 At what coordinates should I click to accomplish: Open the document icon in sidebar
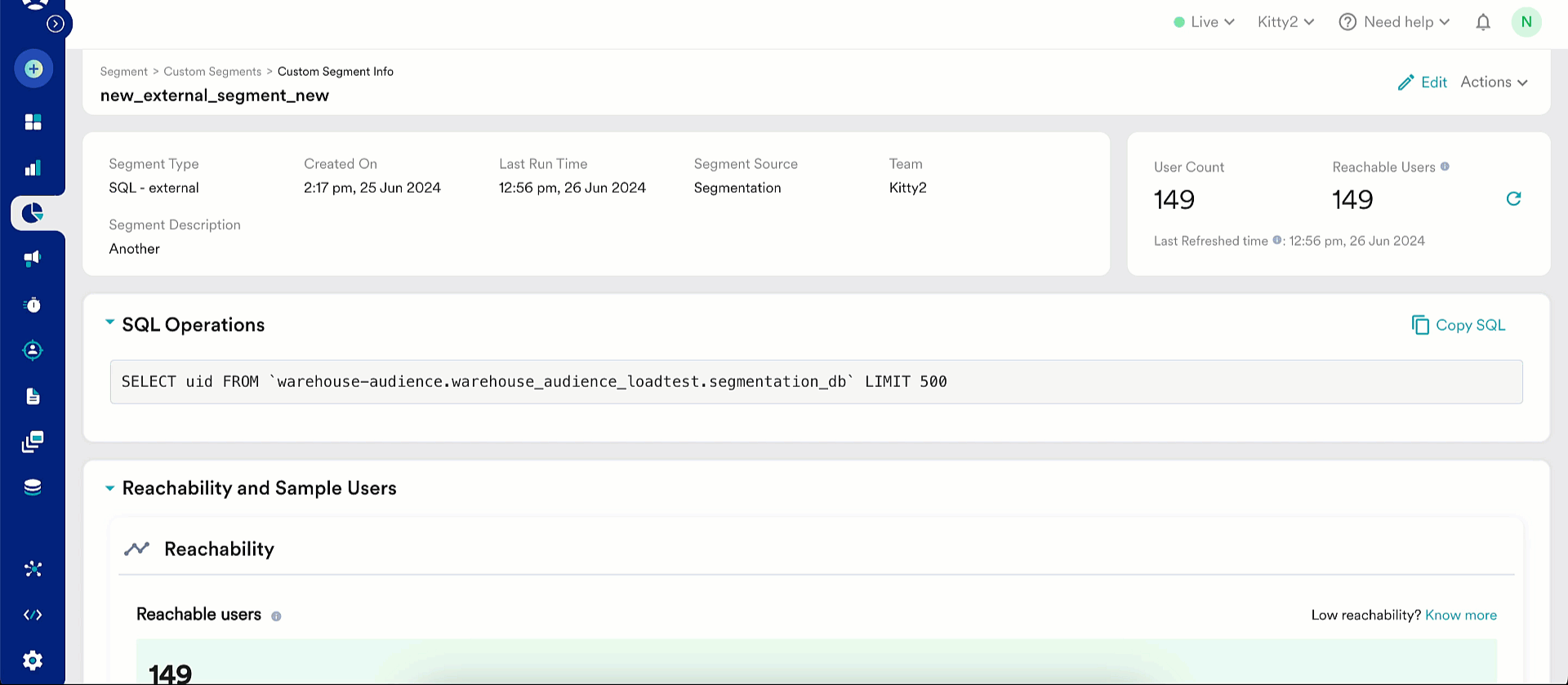pyautogui.click(x=33, y=396)
